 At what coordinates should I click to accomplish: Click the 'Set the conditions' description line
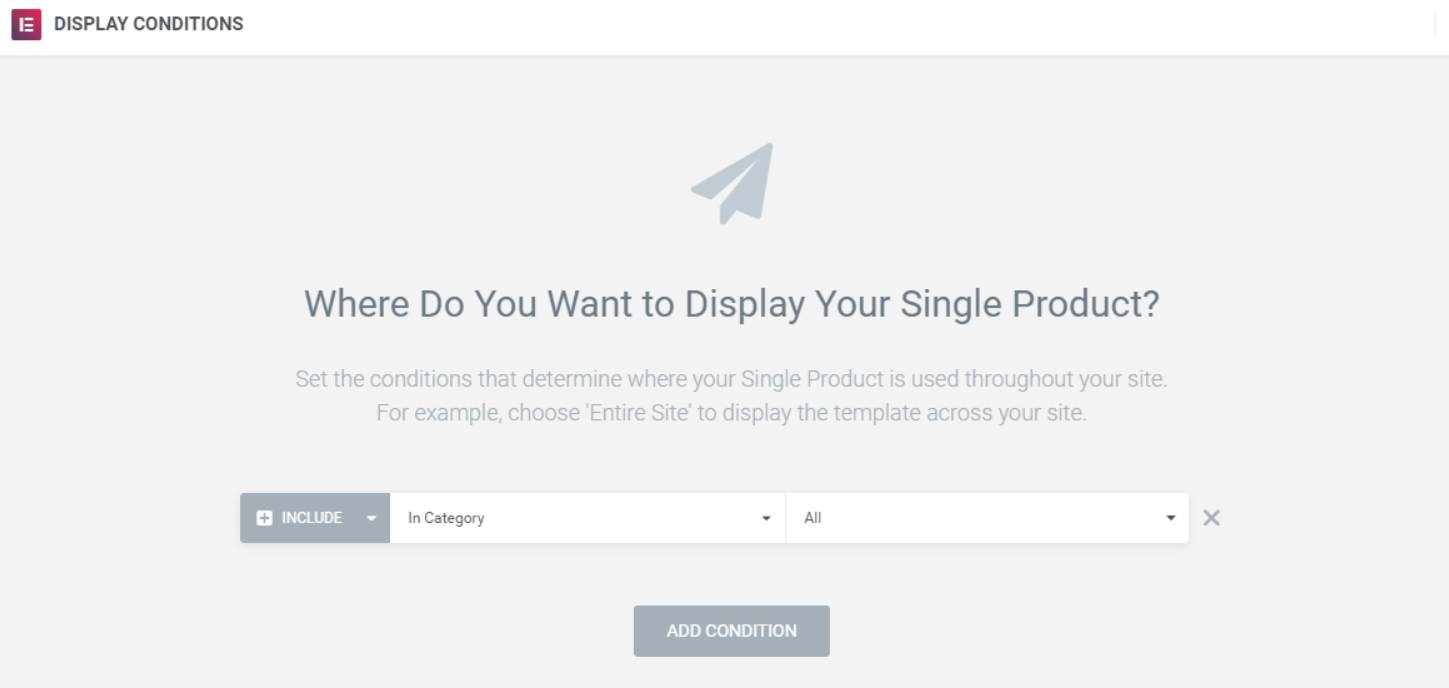coord(732,380)
